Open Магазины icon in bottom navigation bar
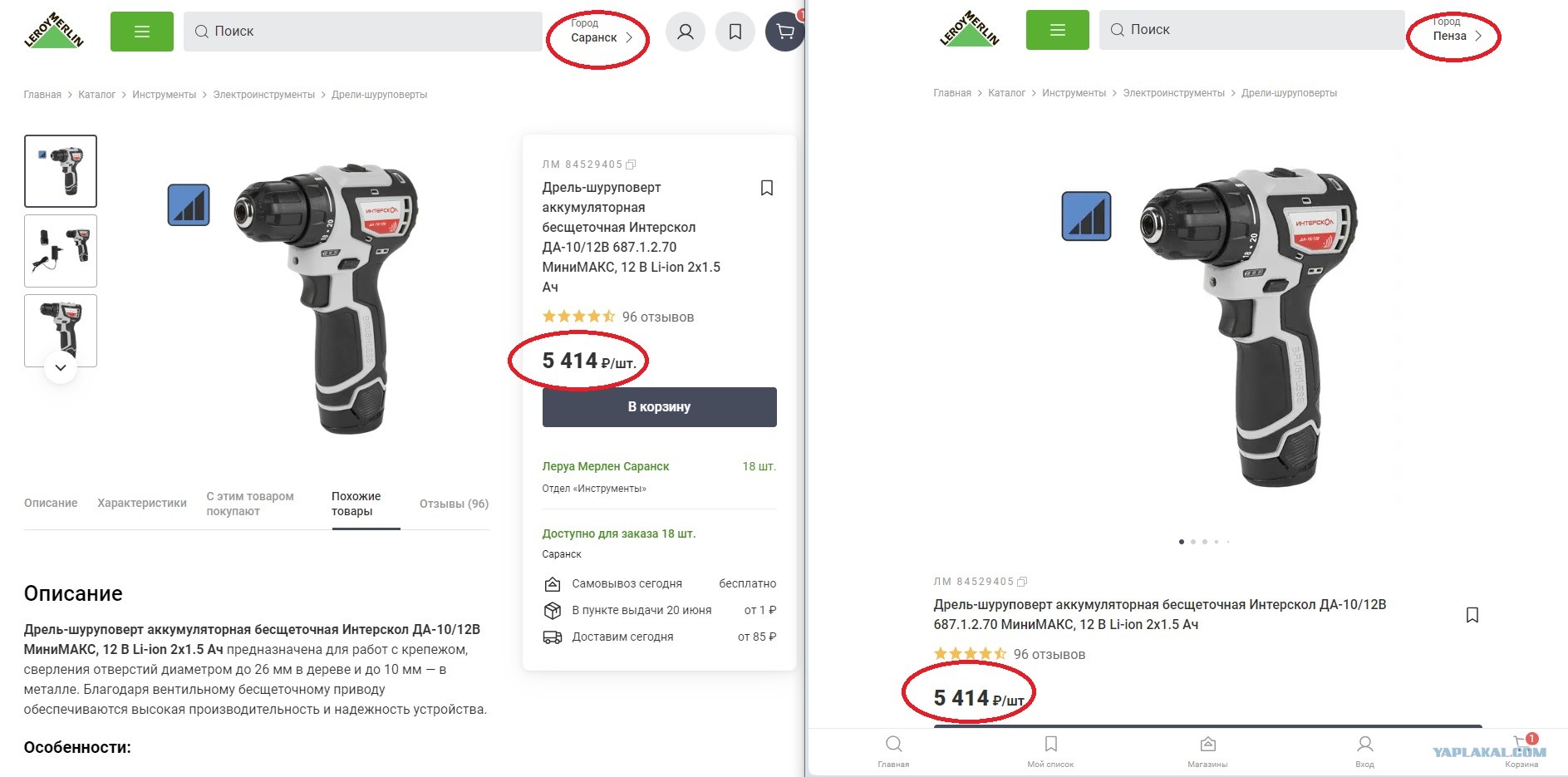This screenshot has height=777, width=1568. pyautogui.click(x=1207, y=751)
